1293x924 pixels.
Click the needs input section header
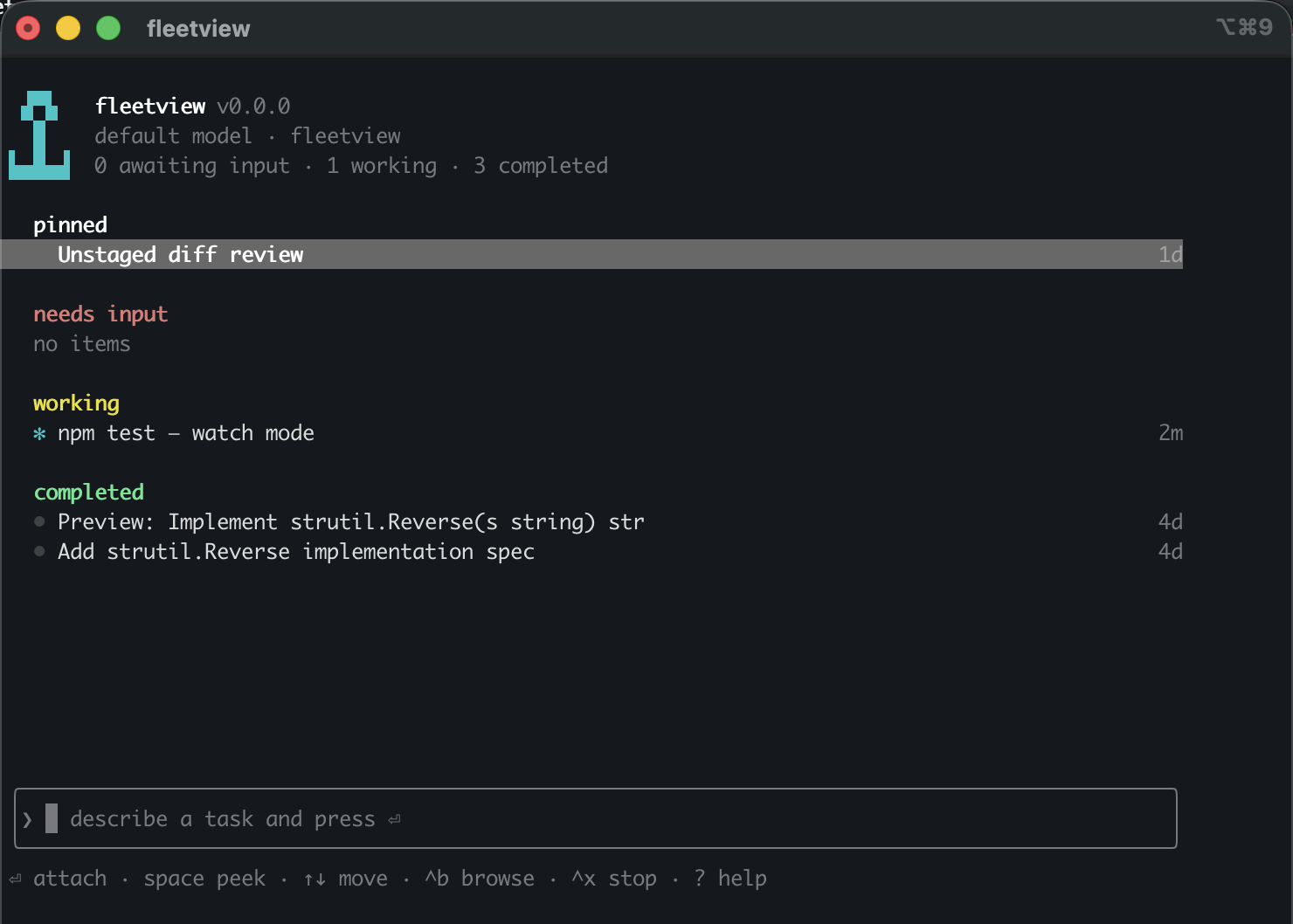[100, 314]
